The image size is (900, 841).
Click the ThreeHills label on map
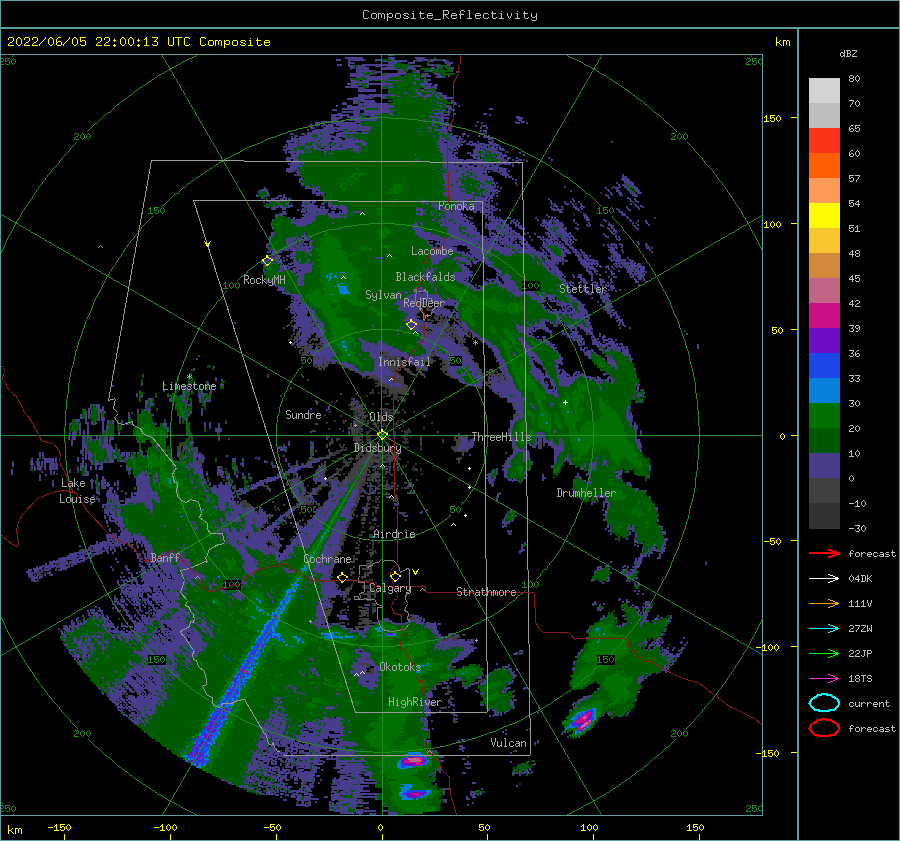coord(502,437)
